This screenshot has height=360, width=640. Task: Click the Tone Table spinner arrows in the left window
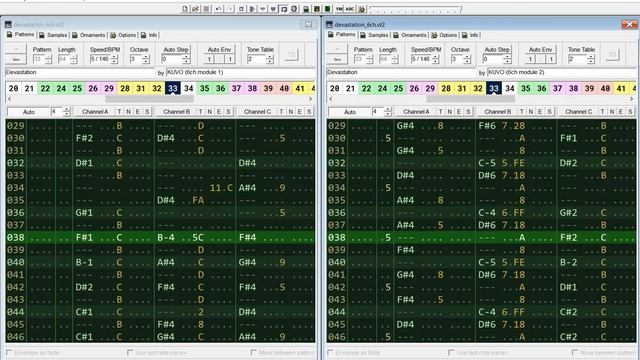pos(269,59)
